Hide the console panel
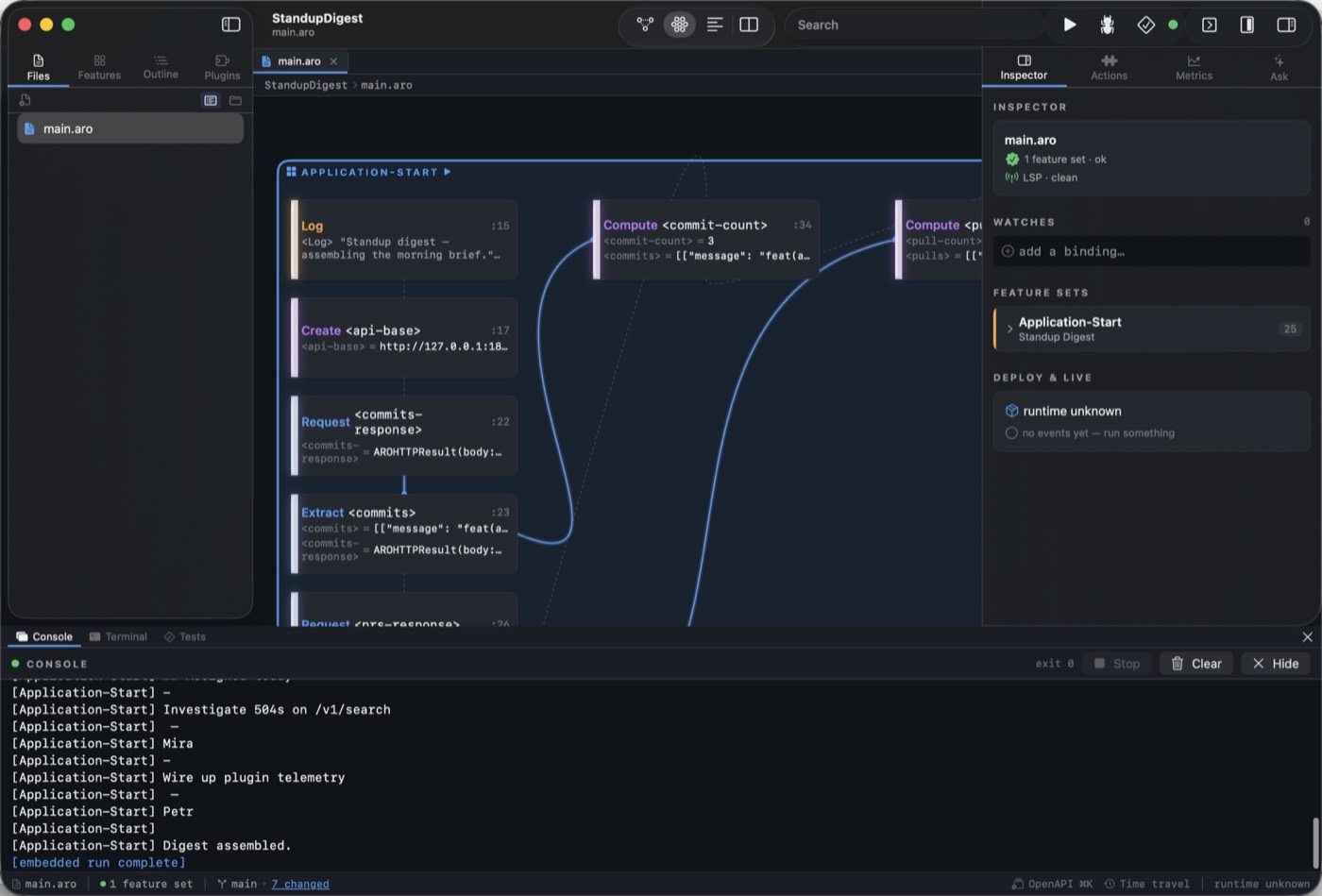 [1275, 664]
